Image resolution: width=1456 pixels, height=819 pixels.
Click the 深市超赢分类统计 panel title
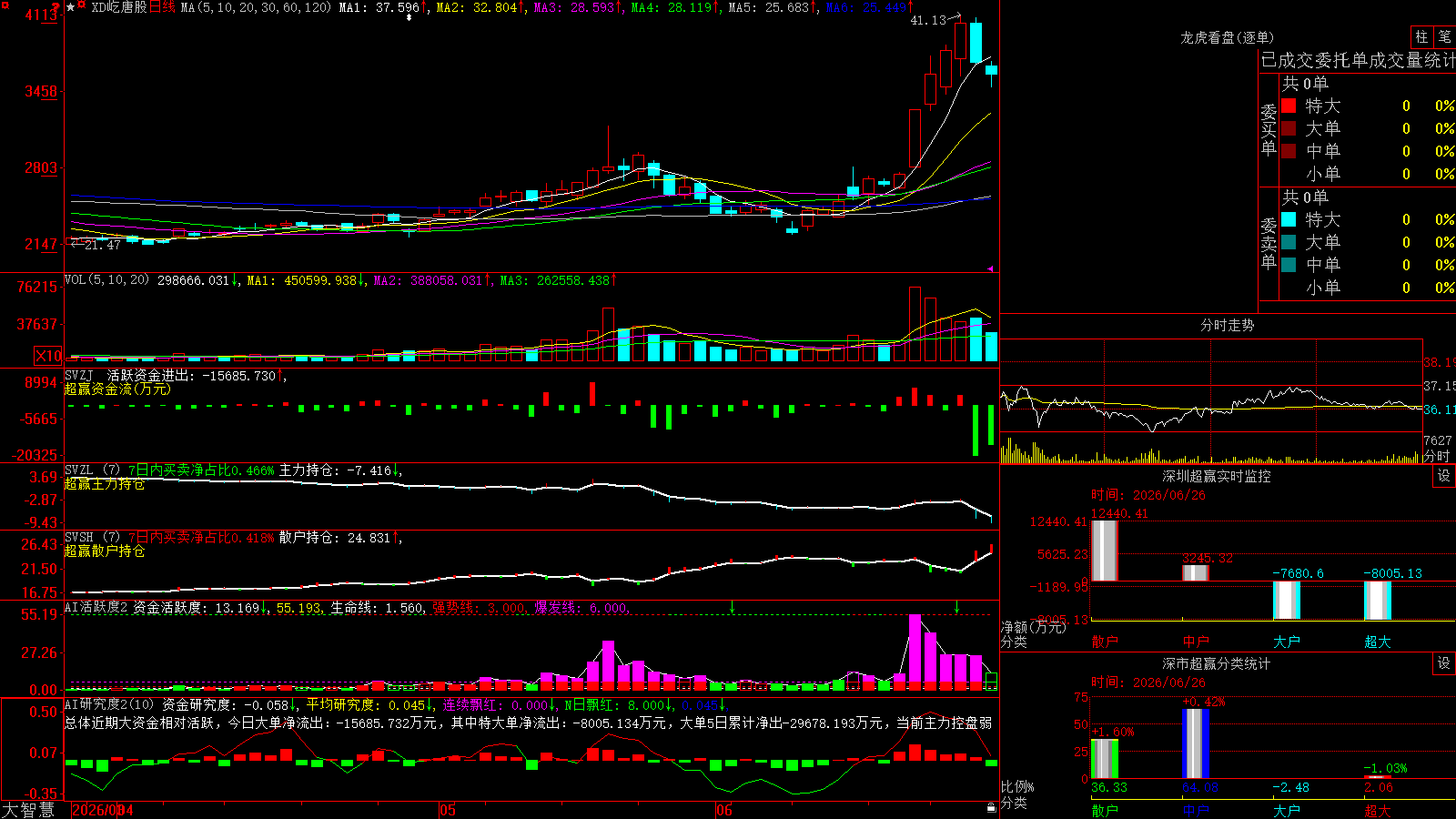pyautogui.click(x=1217, y=664)
